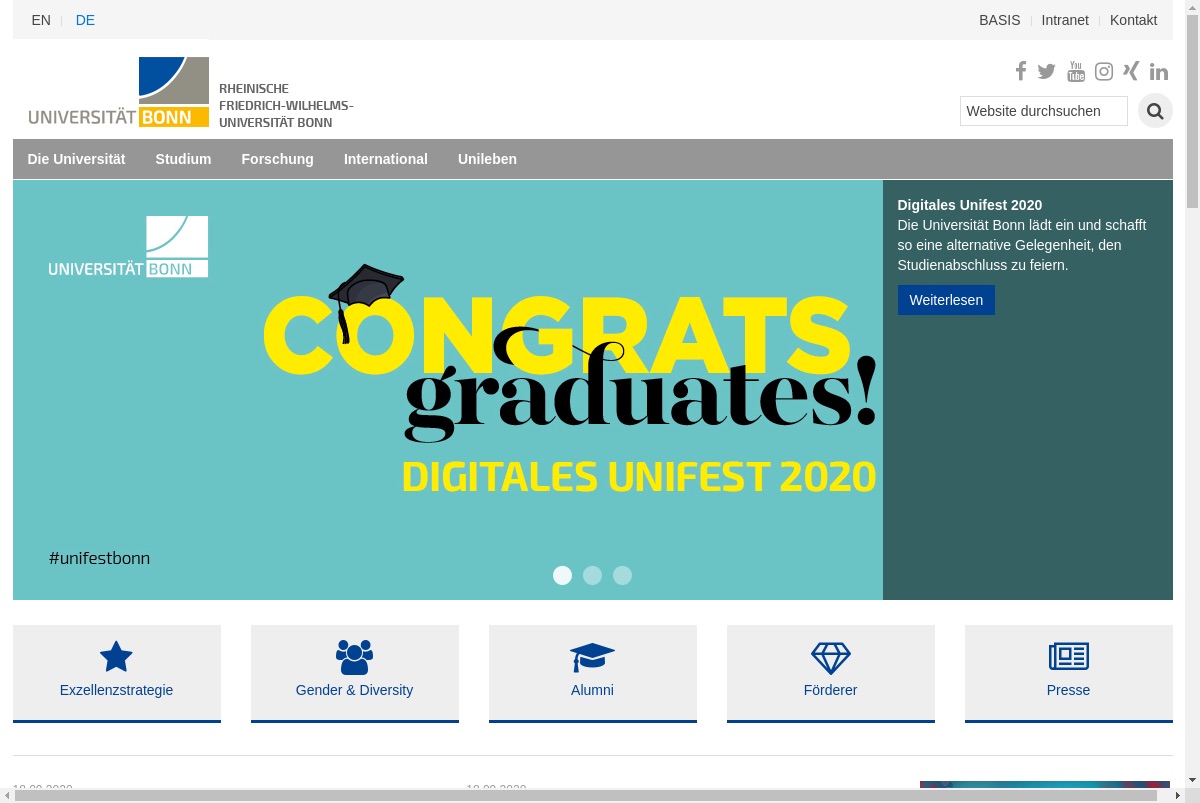Click the scroll left arrow

[7, 795]
